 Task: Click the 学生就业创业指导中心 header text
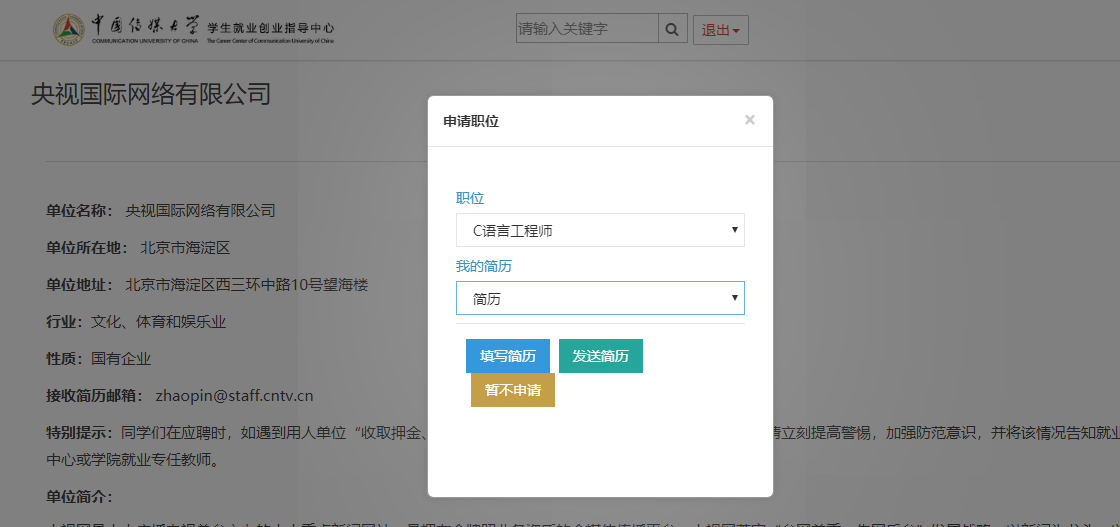point(270,27)
